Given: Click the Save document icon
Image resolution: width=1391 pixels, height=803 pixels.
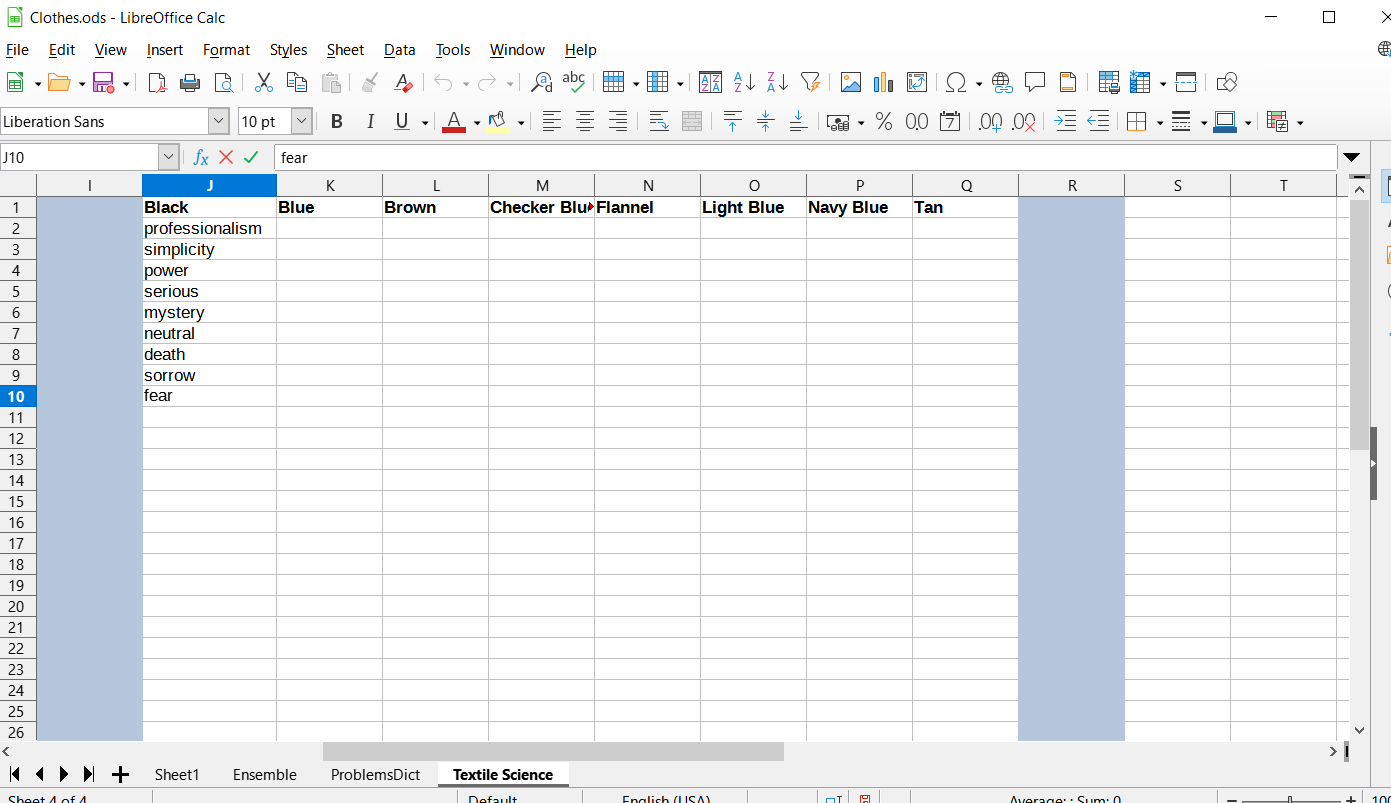Looking at the screenshot, I should [x=103, y=83].
